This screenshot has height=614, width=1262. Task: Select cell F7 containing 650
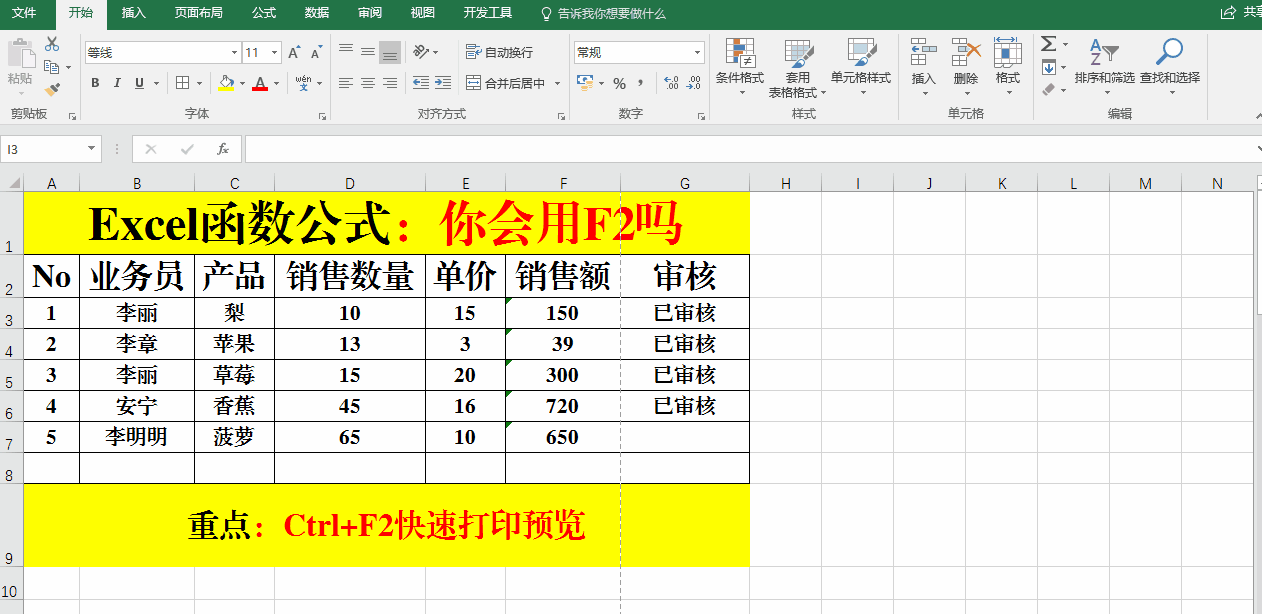pyautogui.click(x=562, y=437)
